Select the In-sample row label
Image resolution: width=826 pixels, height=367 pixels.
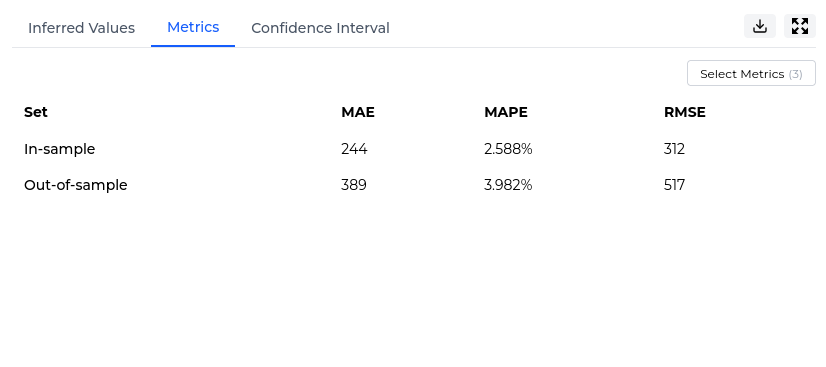[60, 149]
